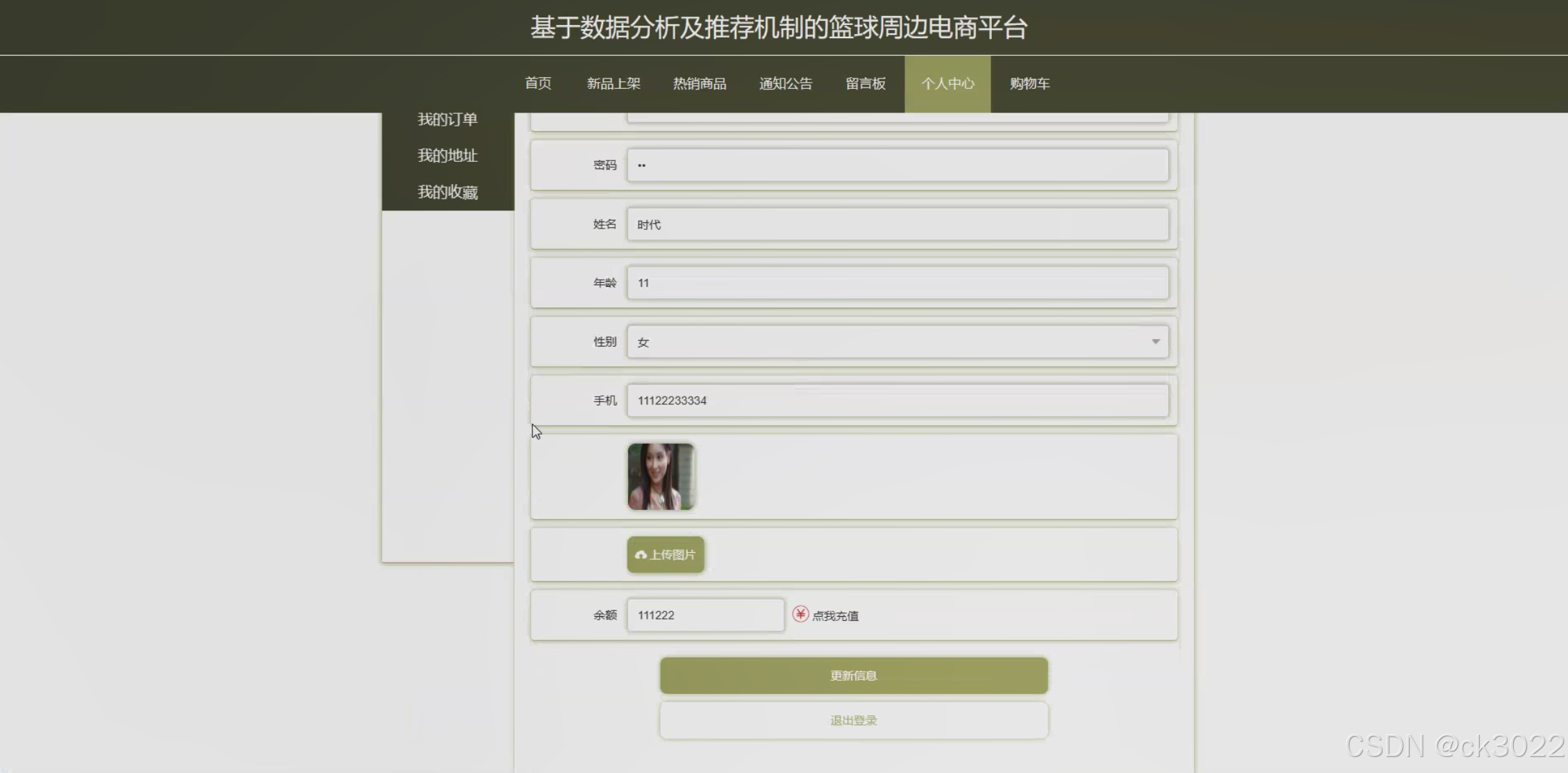Screen dimensions: 1568x773
Task: Click the 退出登录 logout button
Action: (854, 721)
